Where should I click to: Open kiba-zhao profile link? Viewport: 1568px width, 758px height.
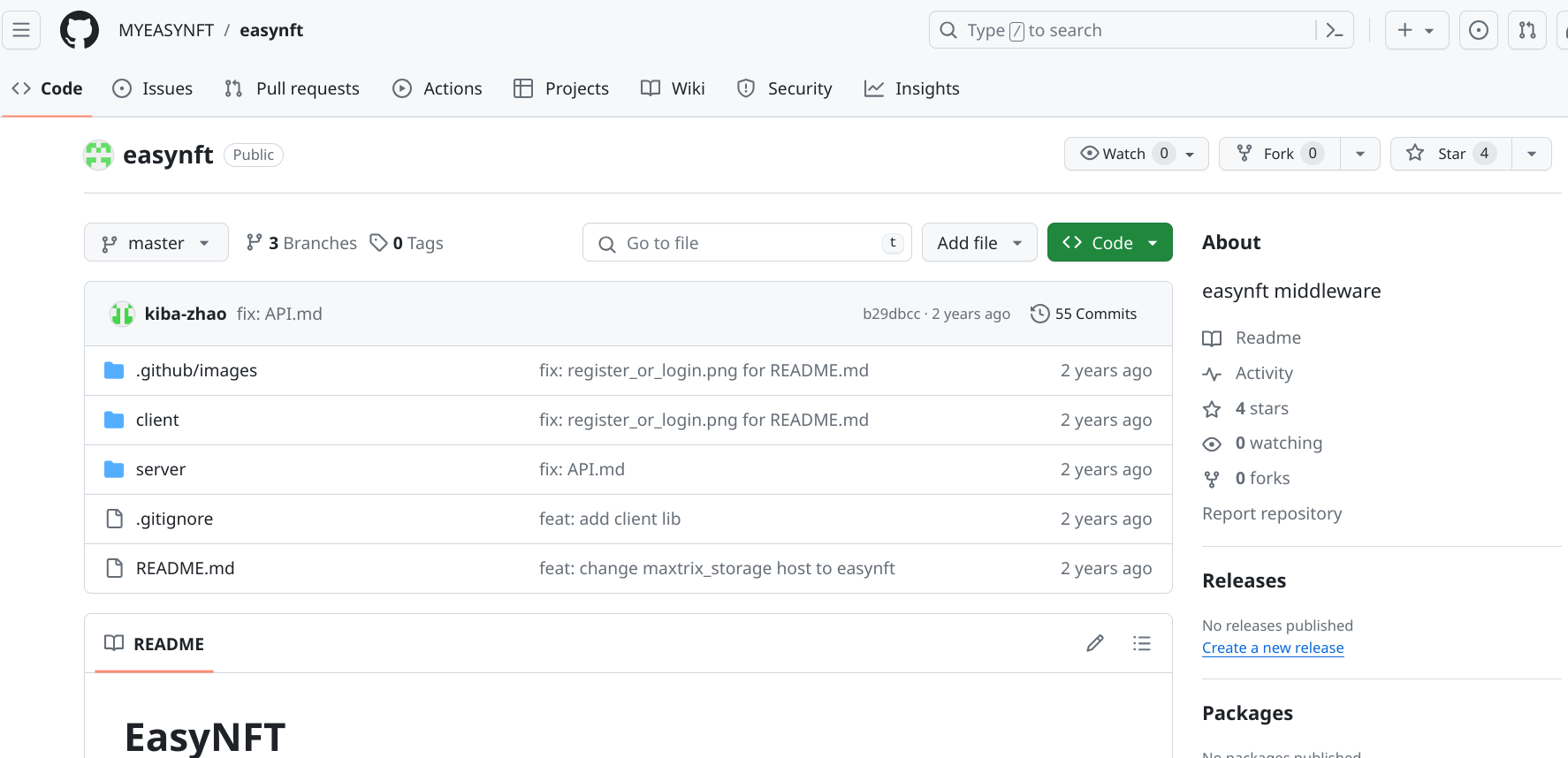(x=186, y=314)
